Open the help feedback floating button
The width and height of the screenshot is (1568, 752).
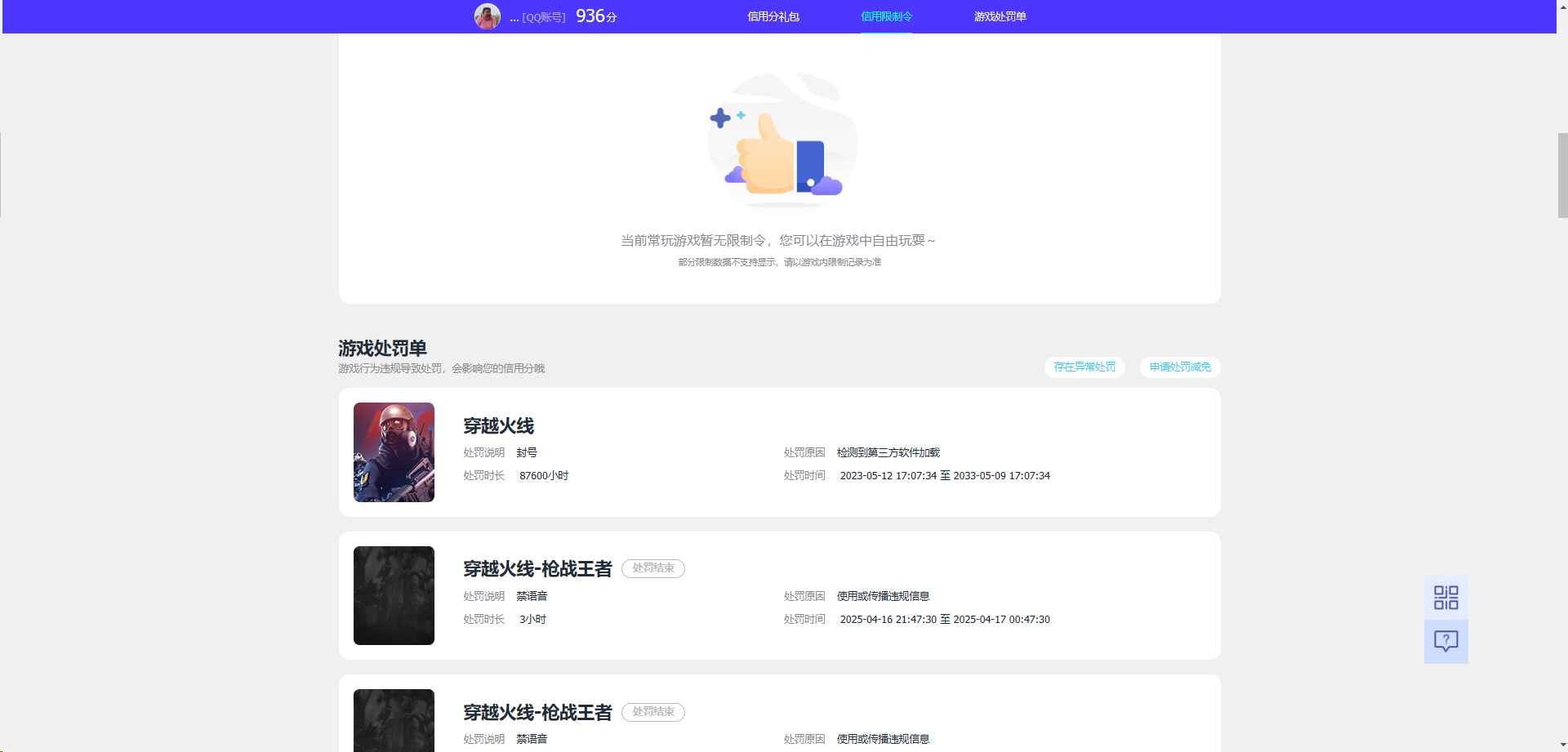pos(1445,642)
